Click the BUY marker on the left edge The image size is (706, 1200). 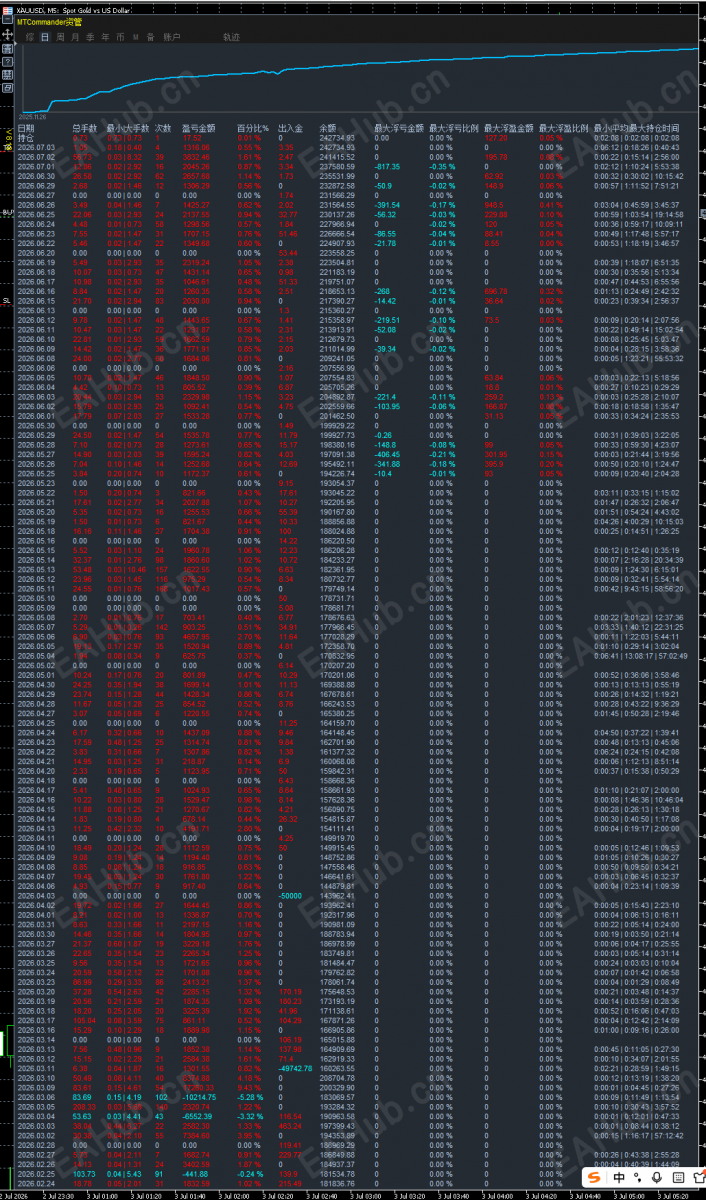(8, 213)
